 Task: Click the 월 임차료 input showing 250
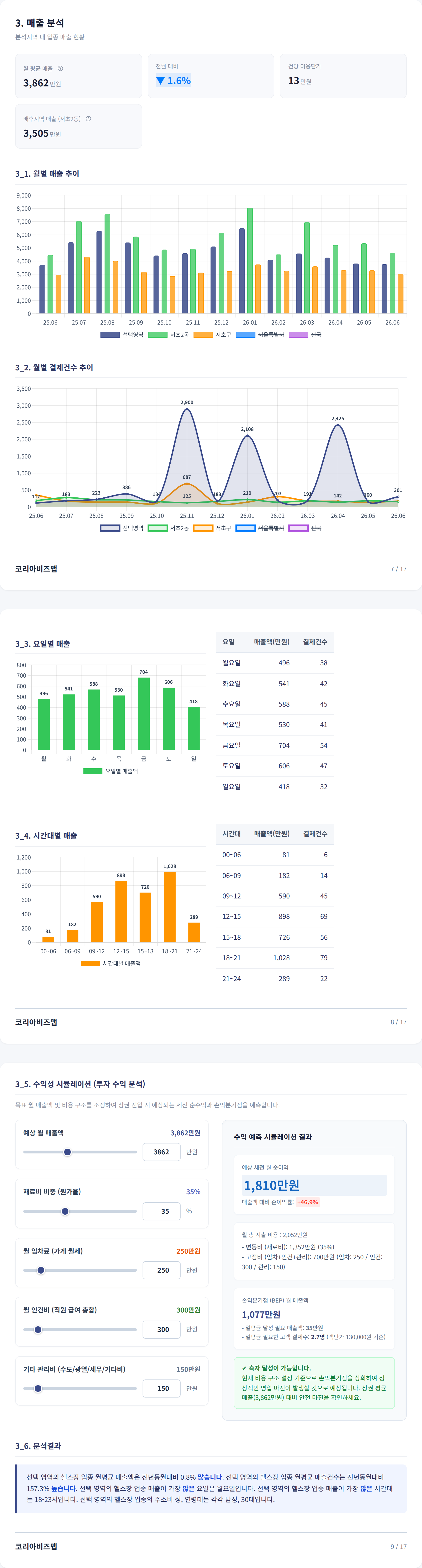(161, 1270)
